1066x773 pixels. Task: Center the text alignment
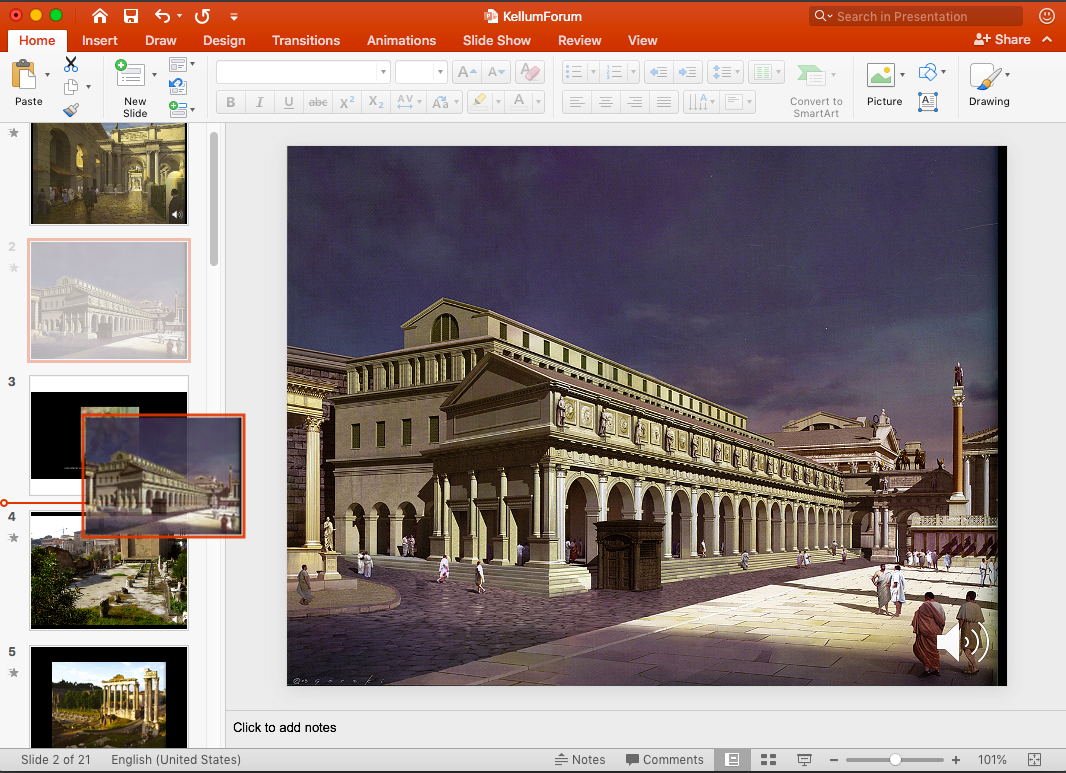[x=606, y=102]
